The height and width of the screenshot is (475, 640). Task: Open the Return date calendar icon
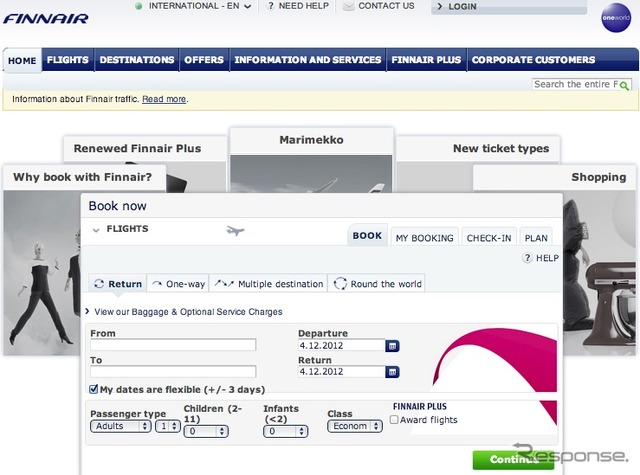pos(392,372)
